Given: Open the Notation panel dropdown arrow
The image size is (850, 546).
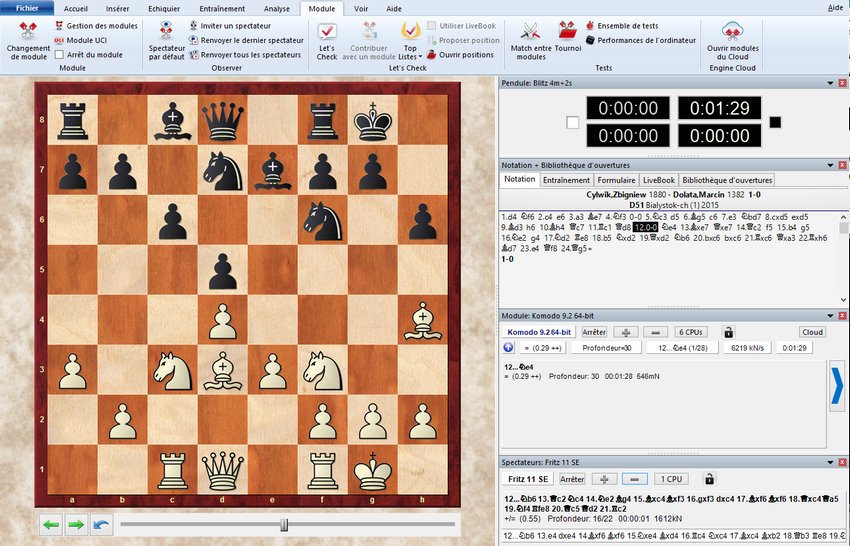Looking at the screenshot, I should point(829,164).
